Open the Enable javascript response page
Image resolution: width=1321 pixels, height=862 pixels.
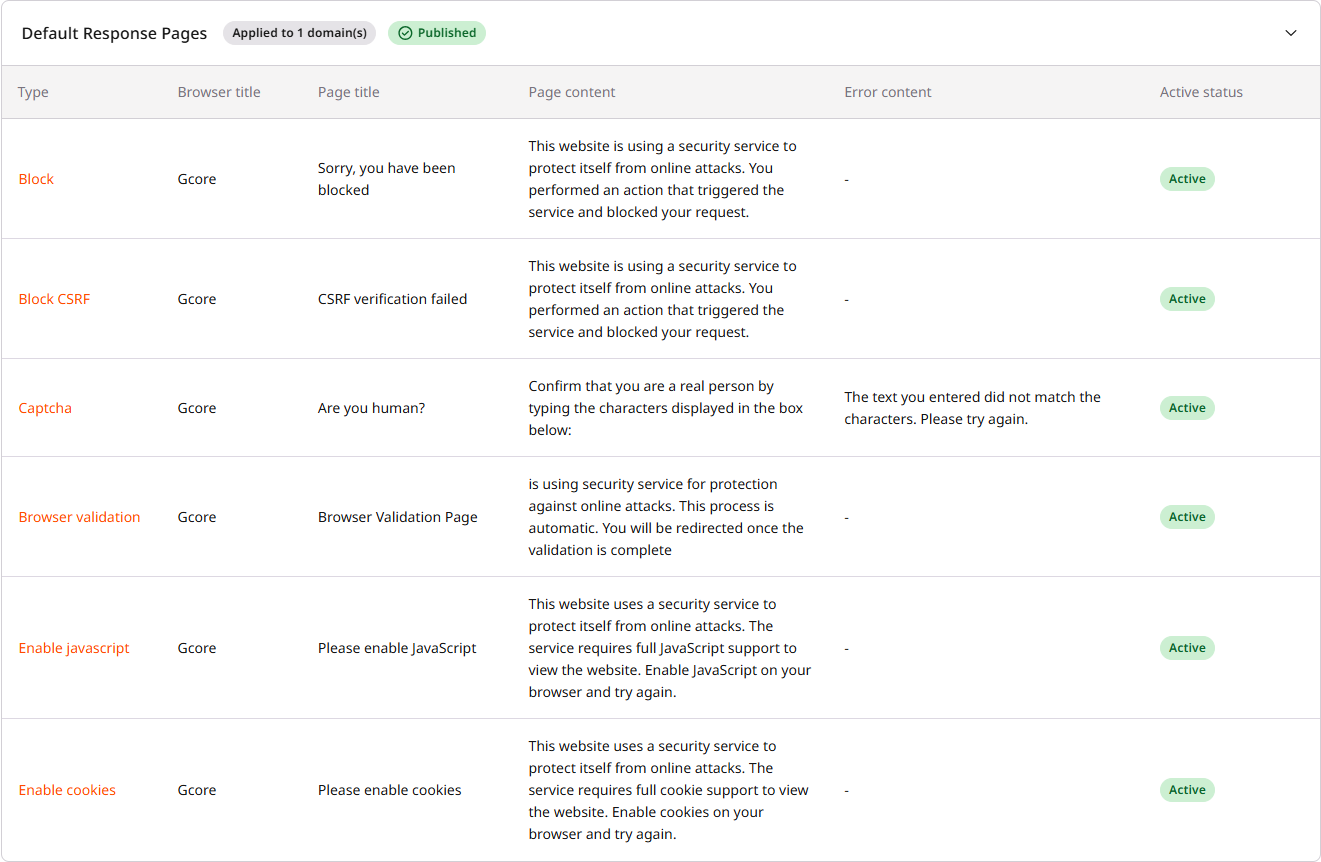click(73, 647)
